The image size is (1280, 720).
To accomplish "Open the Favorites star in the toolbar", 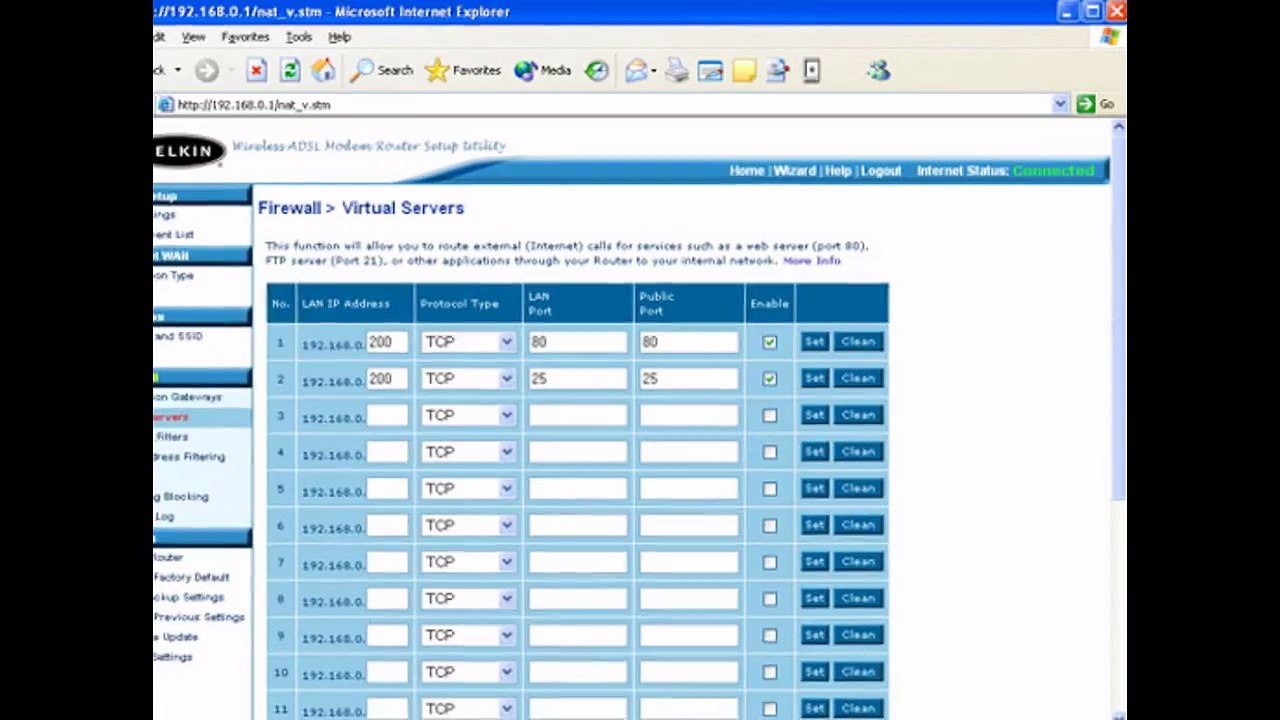I will [x=462, y=70].
